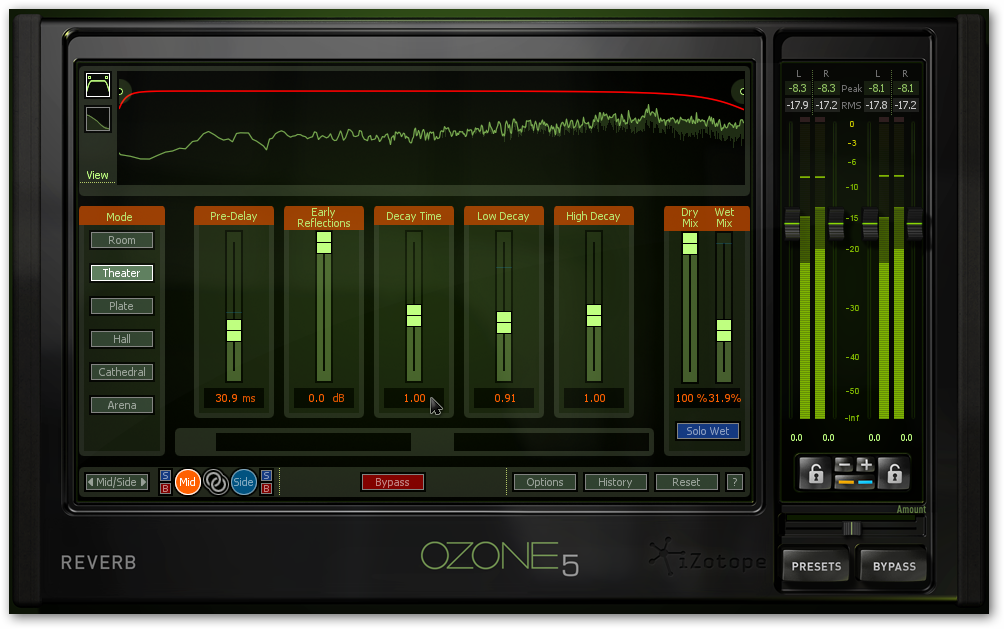1004x629 pixels.
Task: Click the plus icon in the meter panel
Action: point(865,465)
